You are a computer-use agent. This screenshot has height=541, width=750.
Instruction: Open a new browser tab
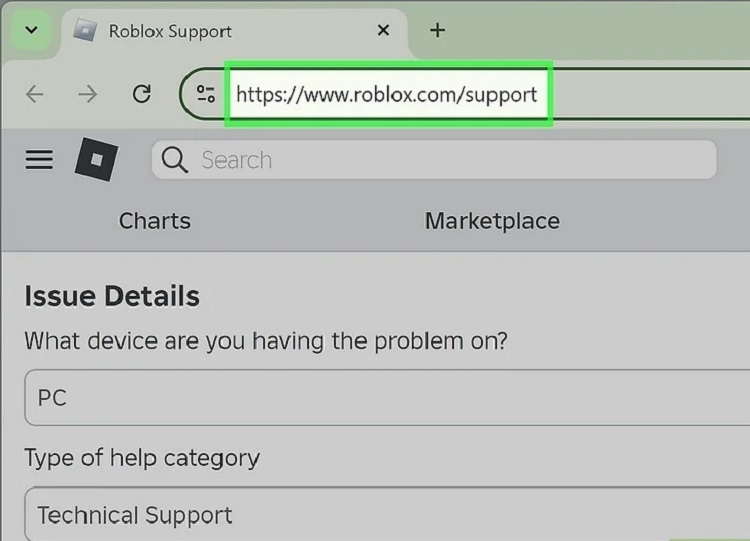point(437,31)
